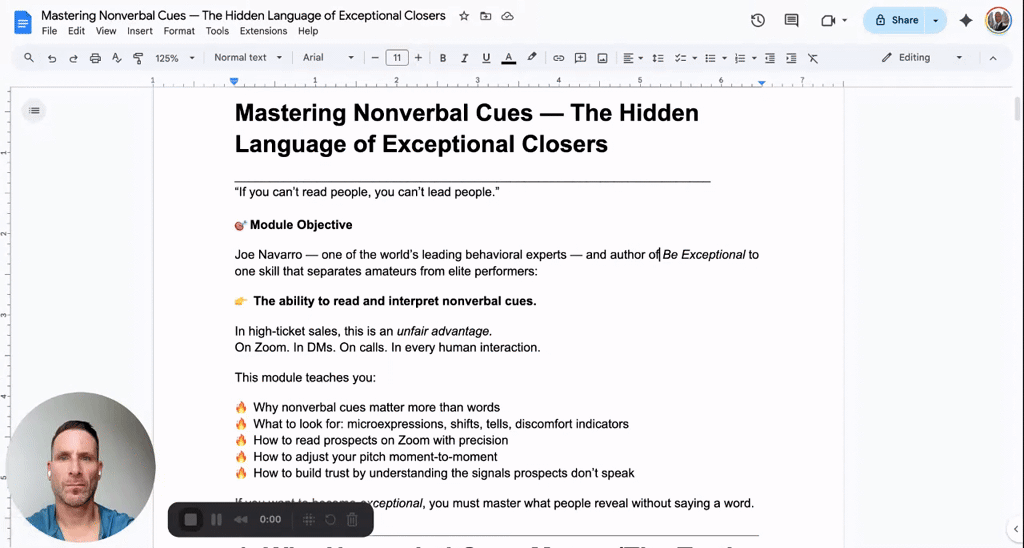Viewport: 1024px width, 548px height.
Task: Toggle underline formatting
Action: click(486, 58)
